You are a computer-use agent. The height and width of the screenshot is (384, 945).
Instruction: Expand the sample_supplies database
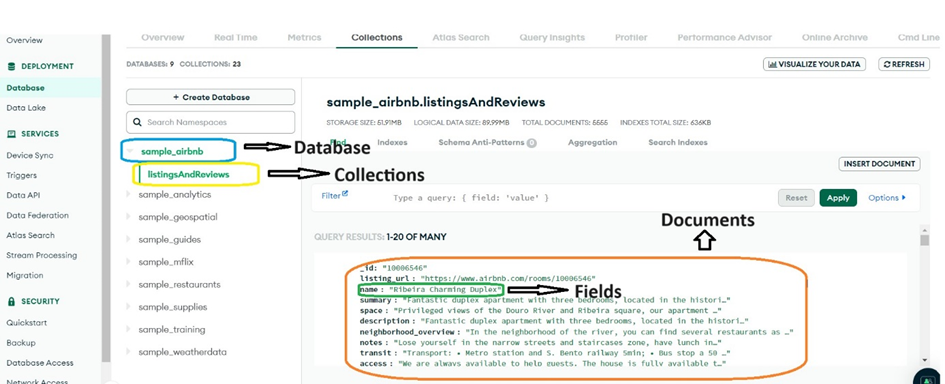click(x=128, y=307)
